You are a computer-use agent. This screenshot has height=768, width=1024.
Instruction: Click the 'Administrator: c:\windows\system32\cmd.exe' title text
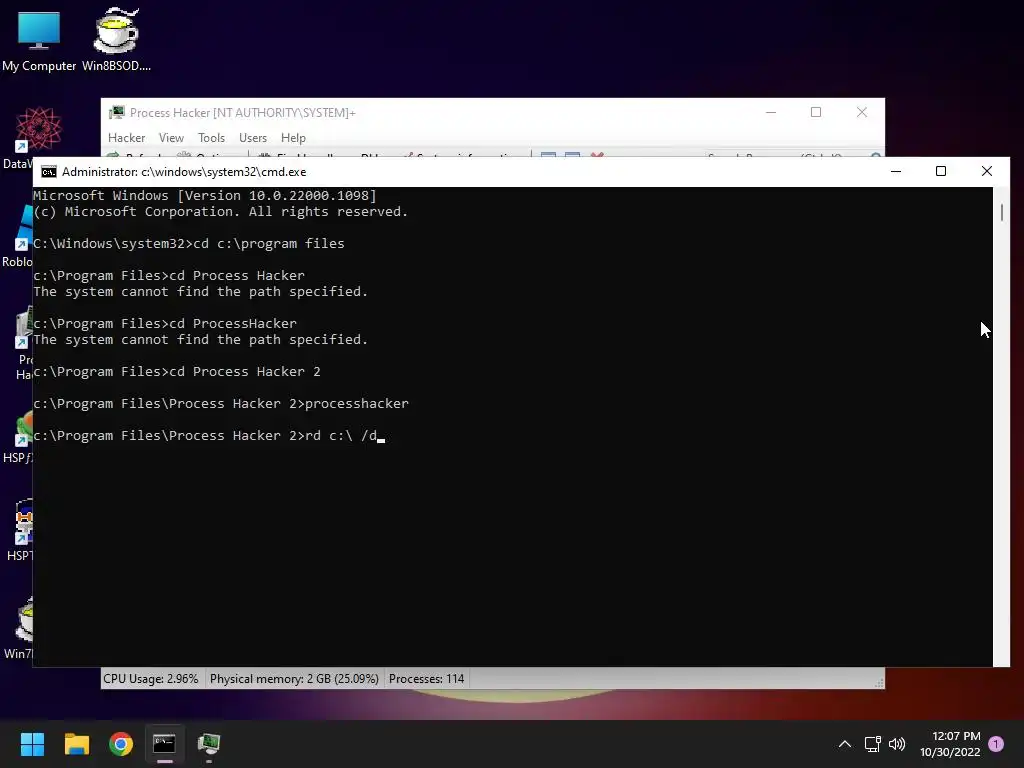click(x=184, y=172)
